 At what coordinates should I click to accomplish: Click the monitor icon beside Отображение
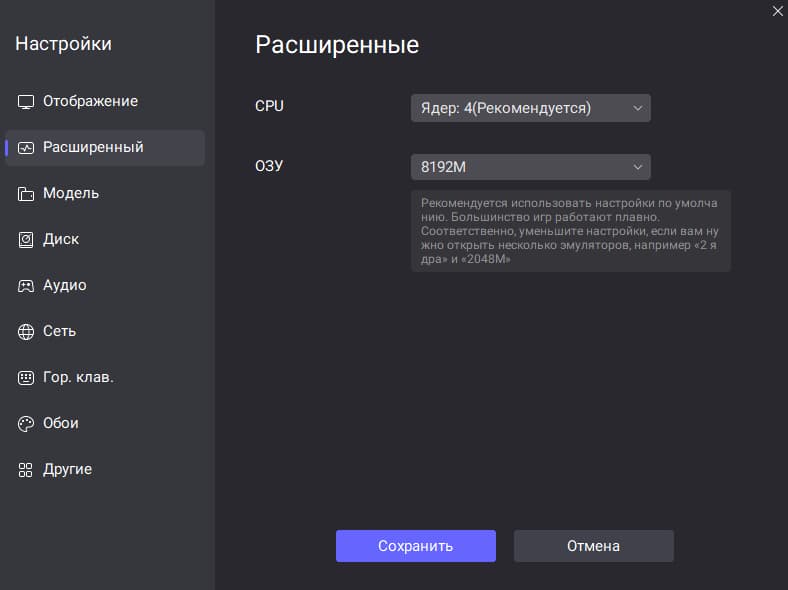point(26,102)
